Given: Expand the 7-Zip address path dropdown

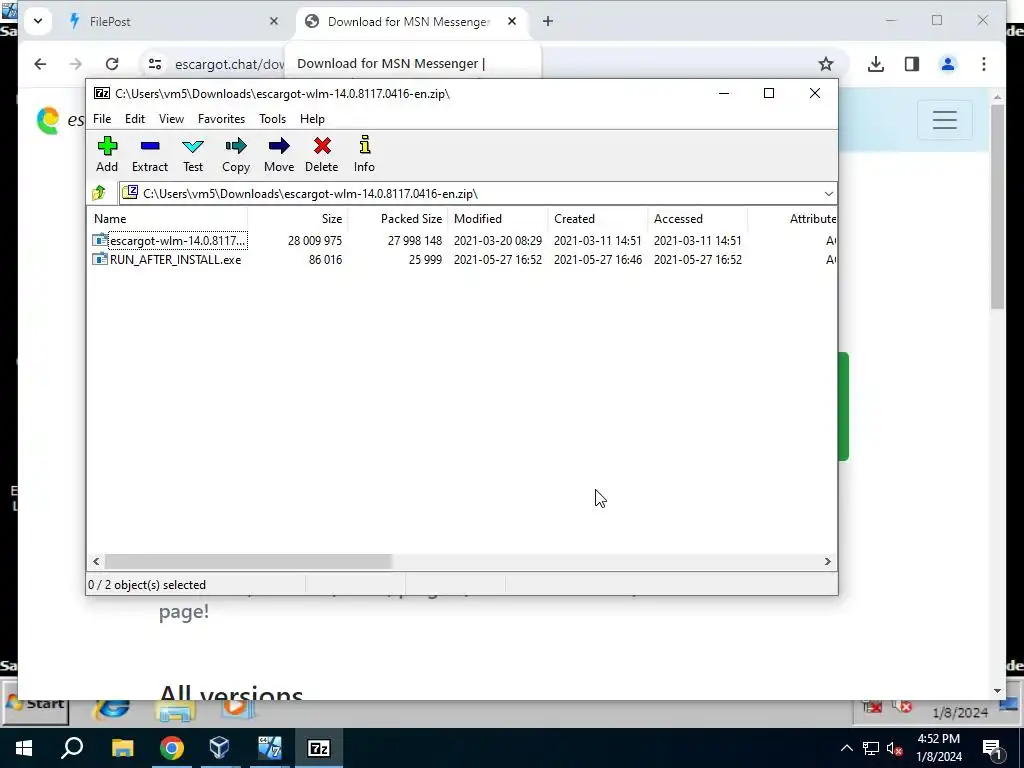Looking at the screenshot, I should pos(828,194).
